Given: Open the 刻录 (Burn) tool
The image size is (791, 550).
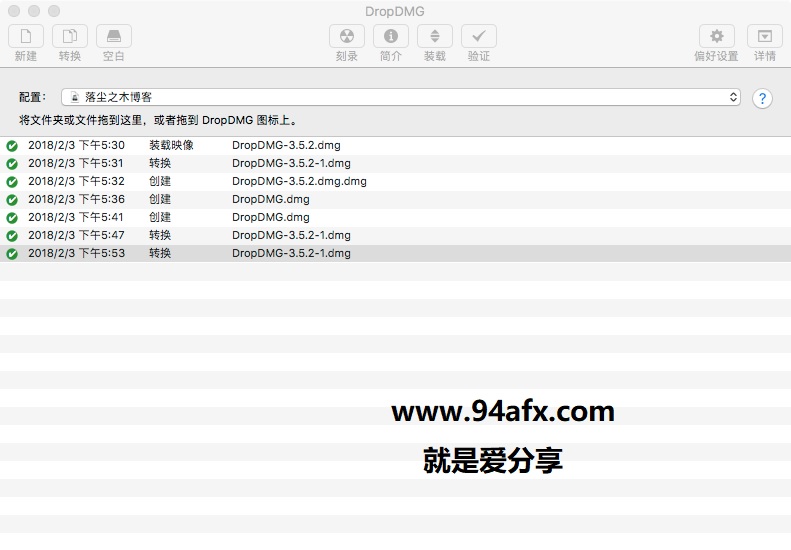Looking at the screenshot, I should click(x=347, y=36).
